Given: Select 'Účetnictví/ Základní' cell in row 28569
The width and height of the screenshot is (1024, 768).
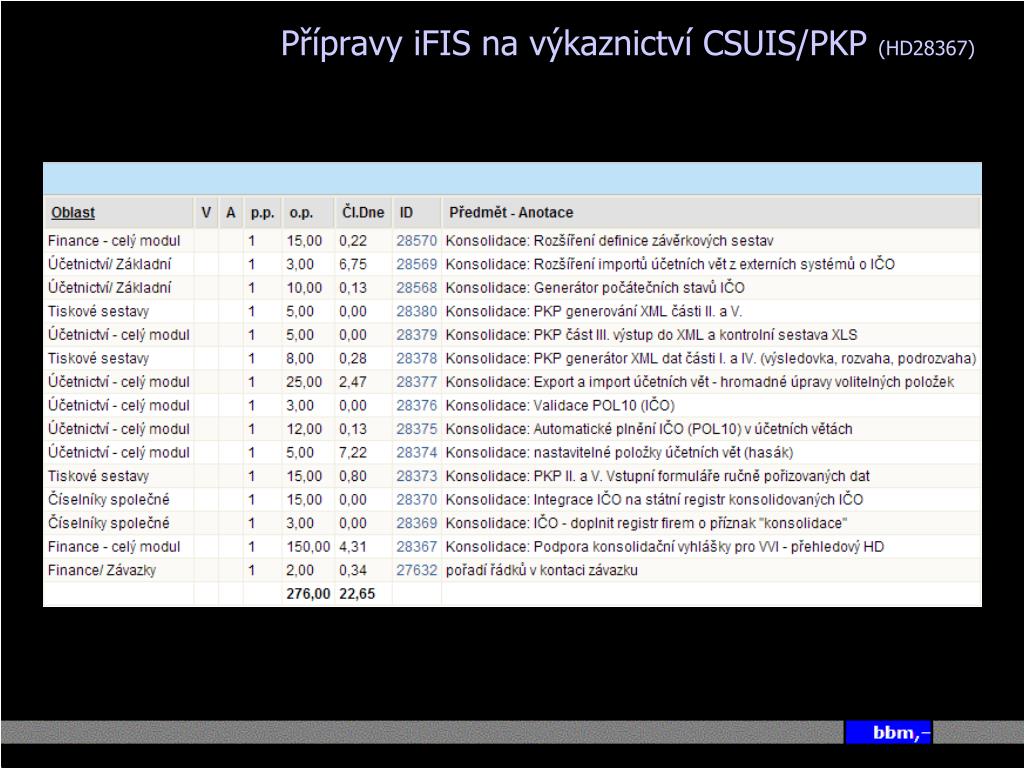Looking at the screenshot, I should click(x=109, y=264).
